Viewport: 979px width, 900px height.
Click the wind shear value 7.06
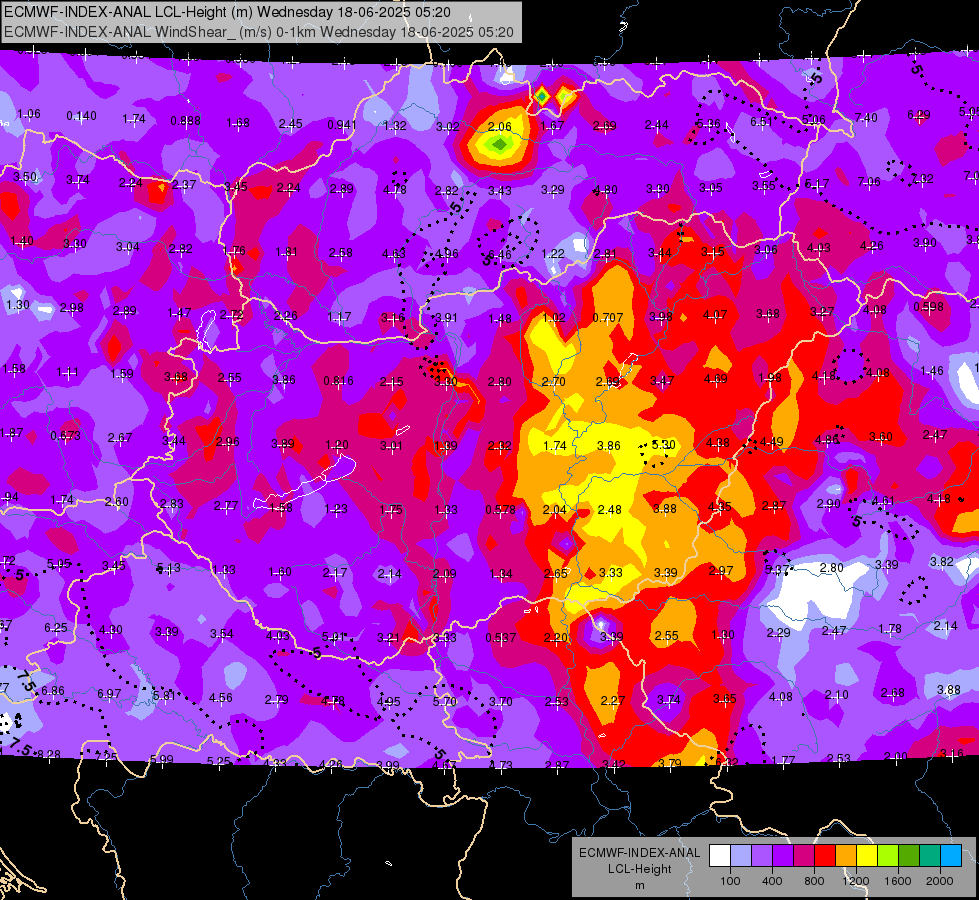869,182
